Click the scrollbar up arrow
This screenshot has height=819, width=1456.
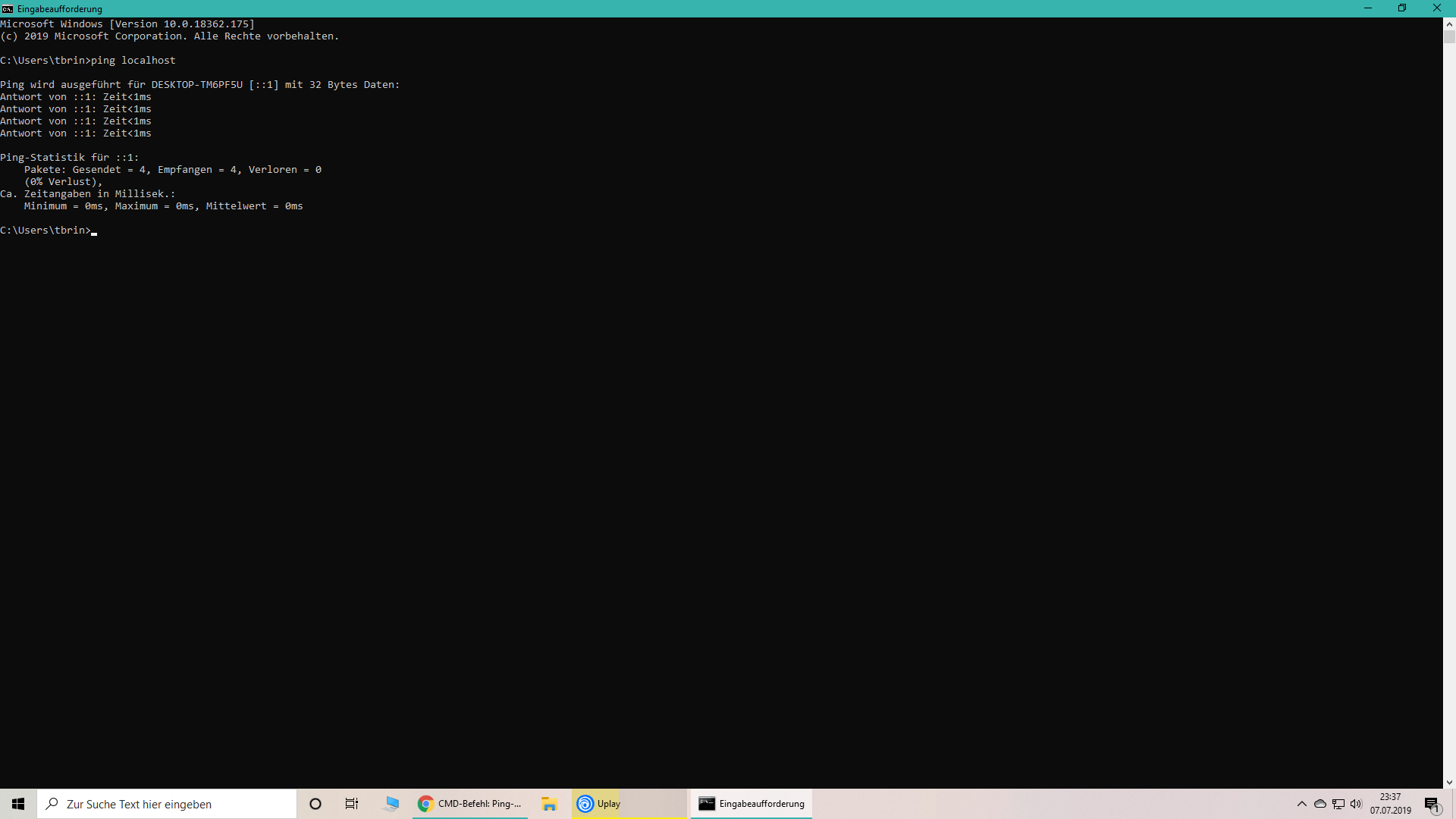(x=1449, y=24)
